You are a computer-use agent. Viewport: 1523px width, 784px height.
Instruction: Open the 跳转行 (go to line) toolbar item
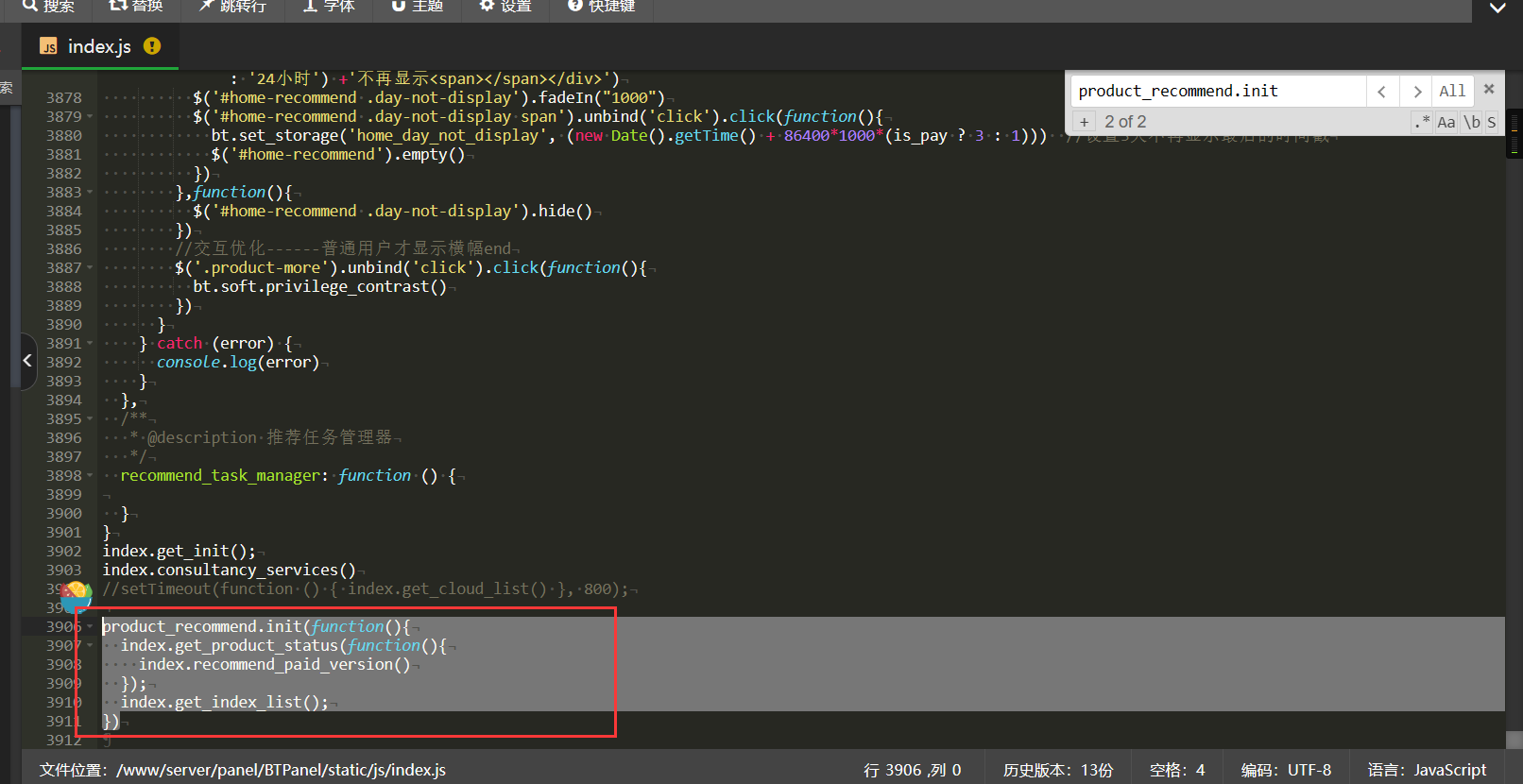[232, 6]
